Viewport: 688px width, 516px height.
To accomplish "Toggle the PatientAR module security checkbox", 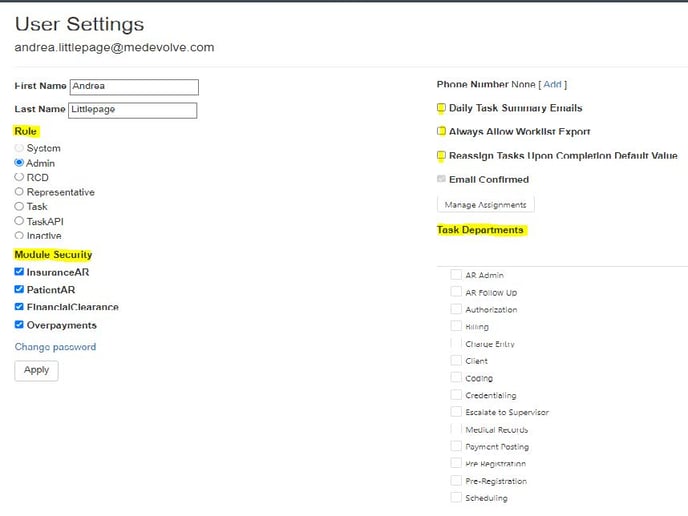I will pos(20,290).
